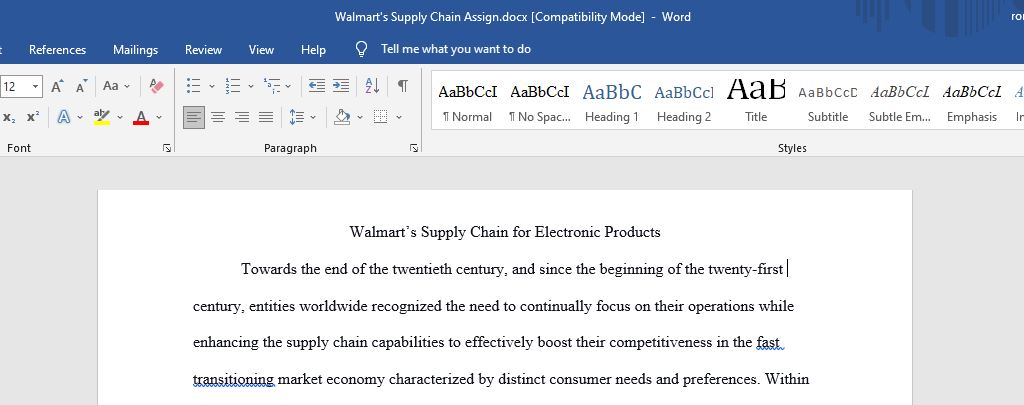Open the References tab
This screenshot has width=1024, height=405.
(57, 50)
